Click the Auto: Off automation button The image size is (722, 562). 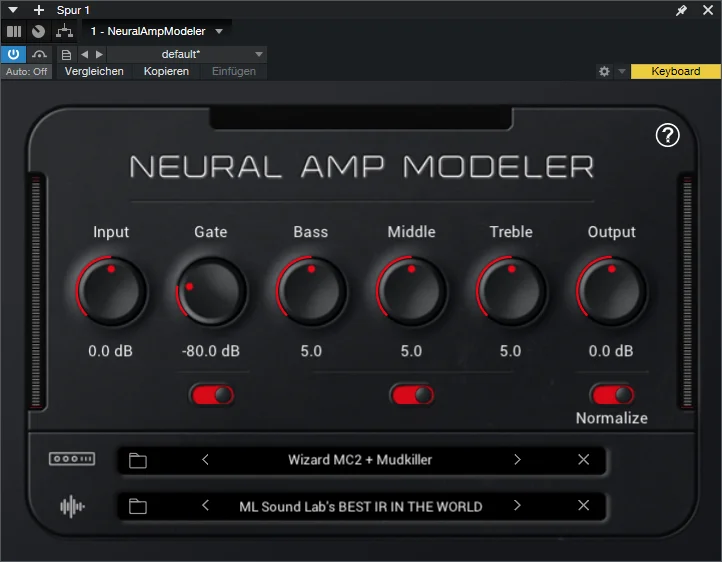(x=27, y=72)
